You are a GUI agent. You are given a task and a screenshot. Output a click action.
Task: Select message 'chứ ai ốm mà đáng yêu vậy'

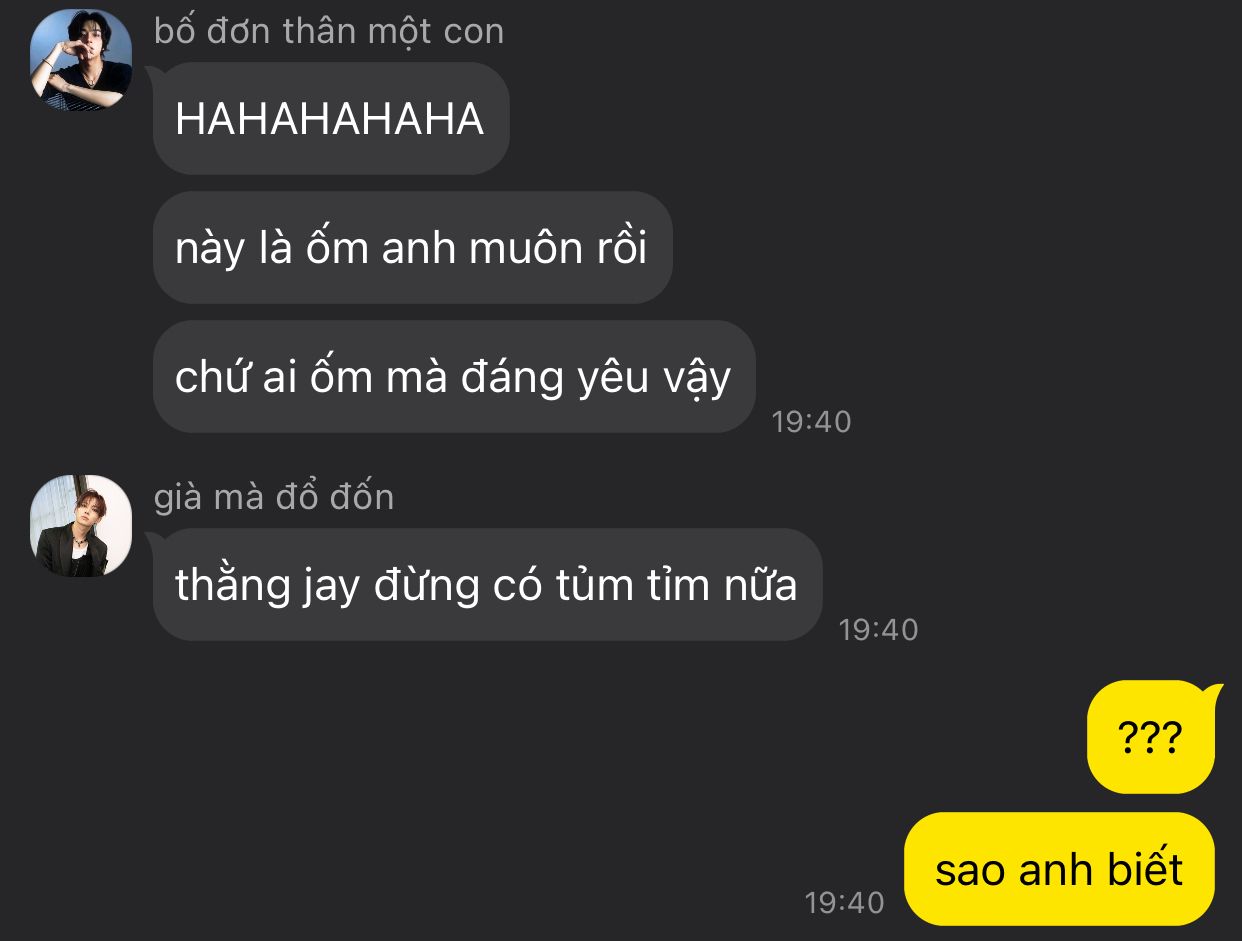454,377
